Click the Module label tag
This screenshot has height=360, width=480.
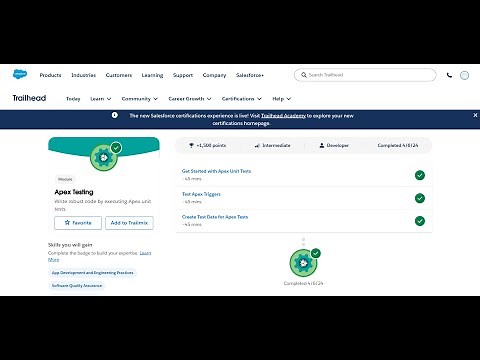tap(65, 179)
